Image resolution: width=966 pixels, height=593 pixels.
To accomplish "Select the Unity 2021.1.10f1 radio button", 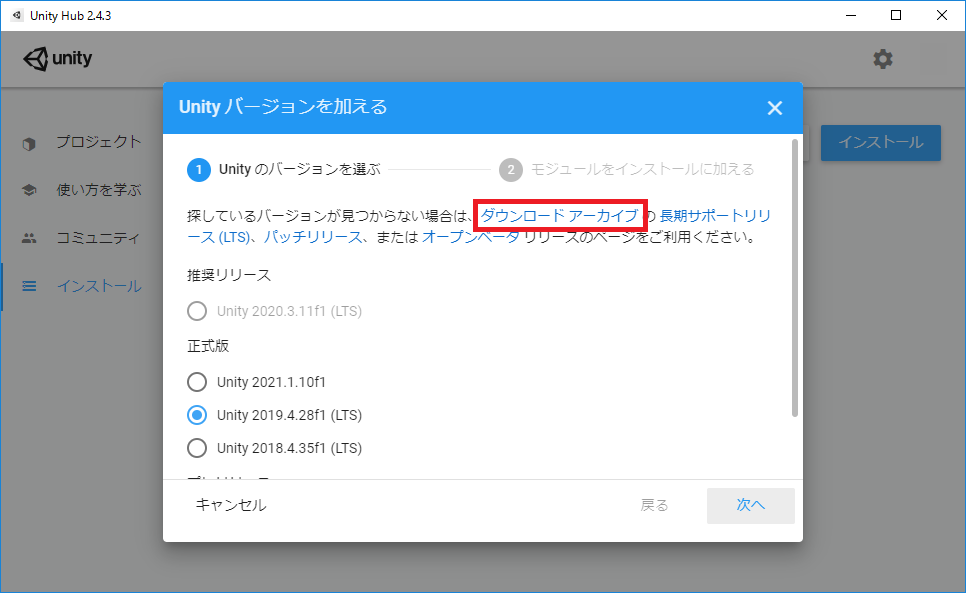I will tap(197, 382).
